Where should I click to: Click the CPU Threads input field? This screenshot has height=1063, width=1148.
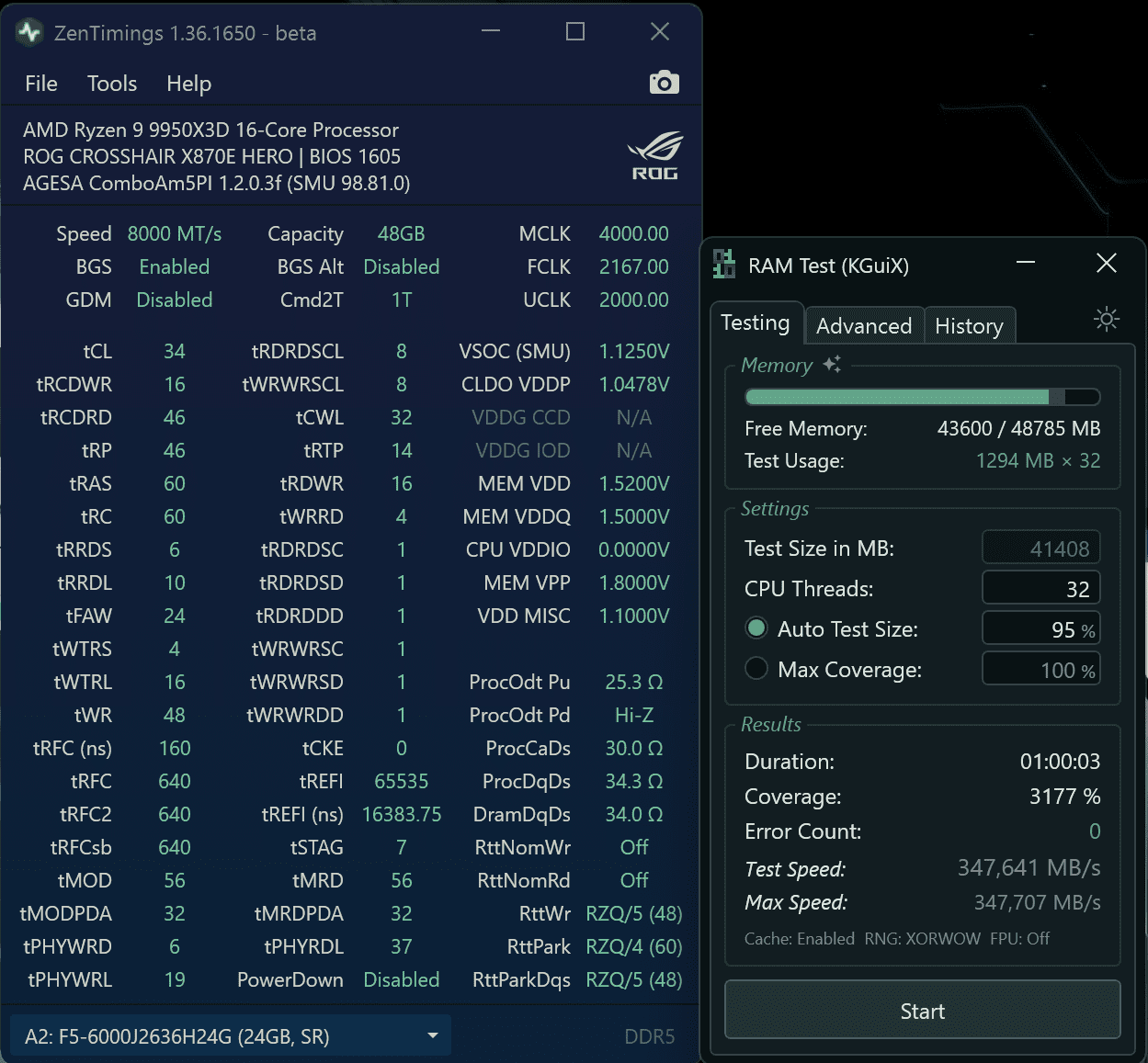point(1040,589)
